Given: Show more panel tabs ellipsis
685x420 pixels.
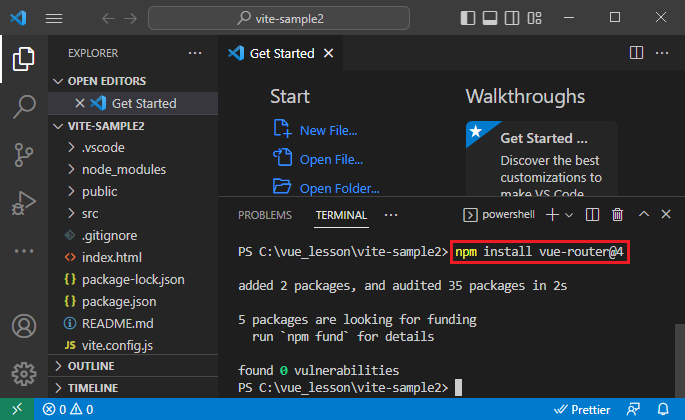Looking at the screenshot, I should (391, 215).
